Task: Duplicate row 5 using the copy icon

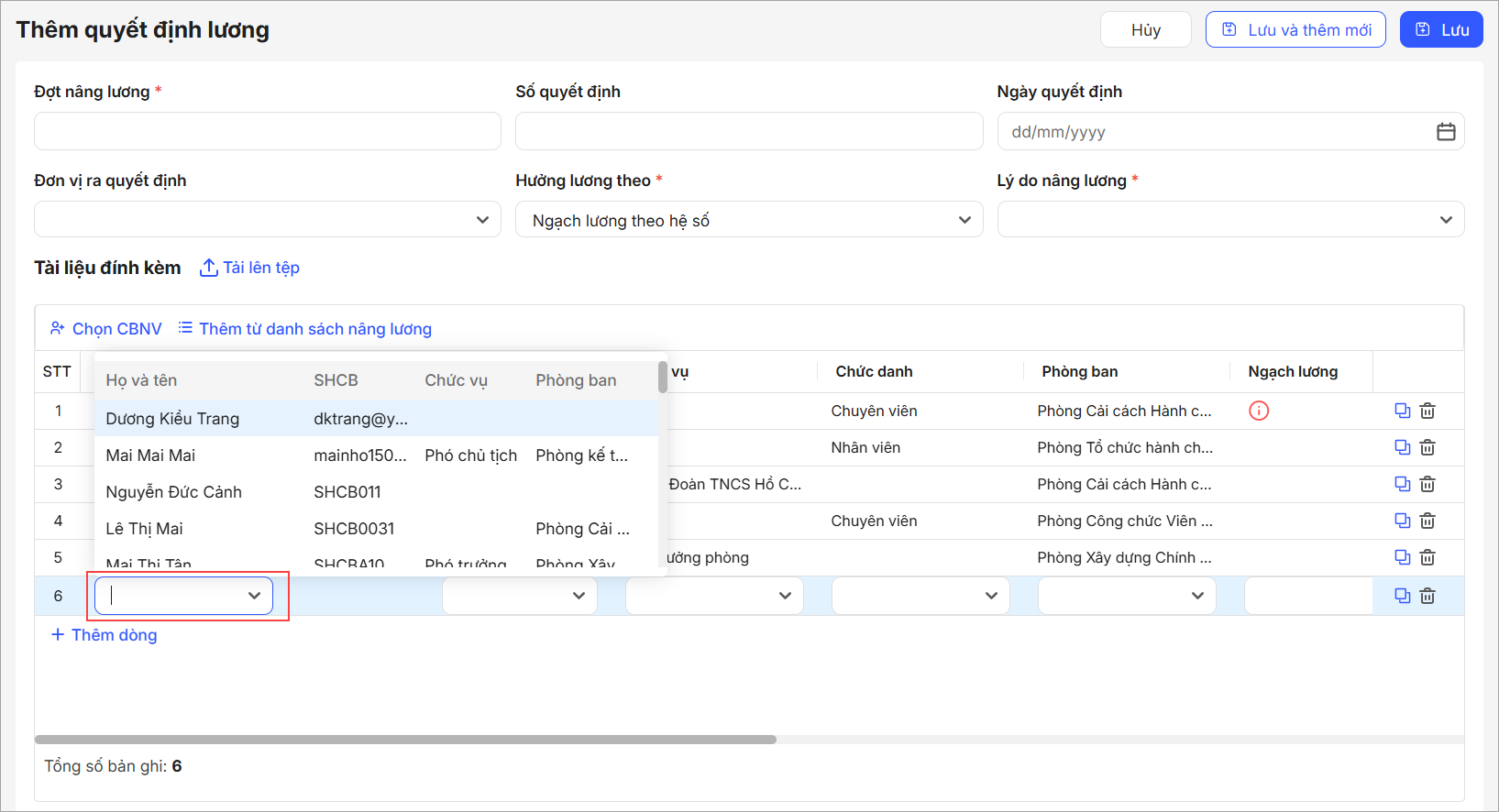Action: coord(1402,557)
